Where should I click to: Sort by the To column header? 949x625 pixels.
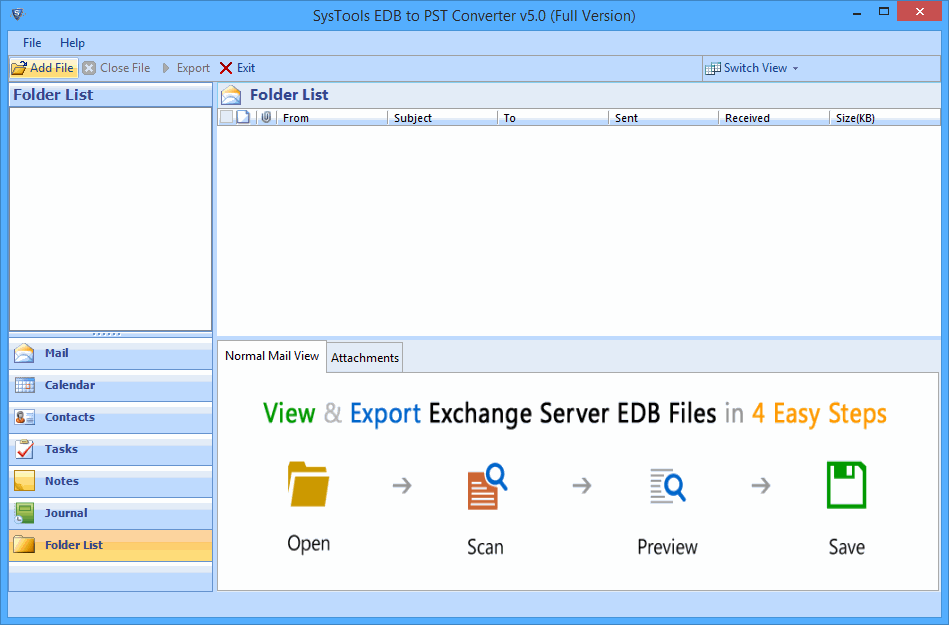pos(553,117)
